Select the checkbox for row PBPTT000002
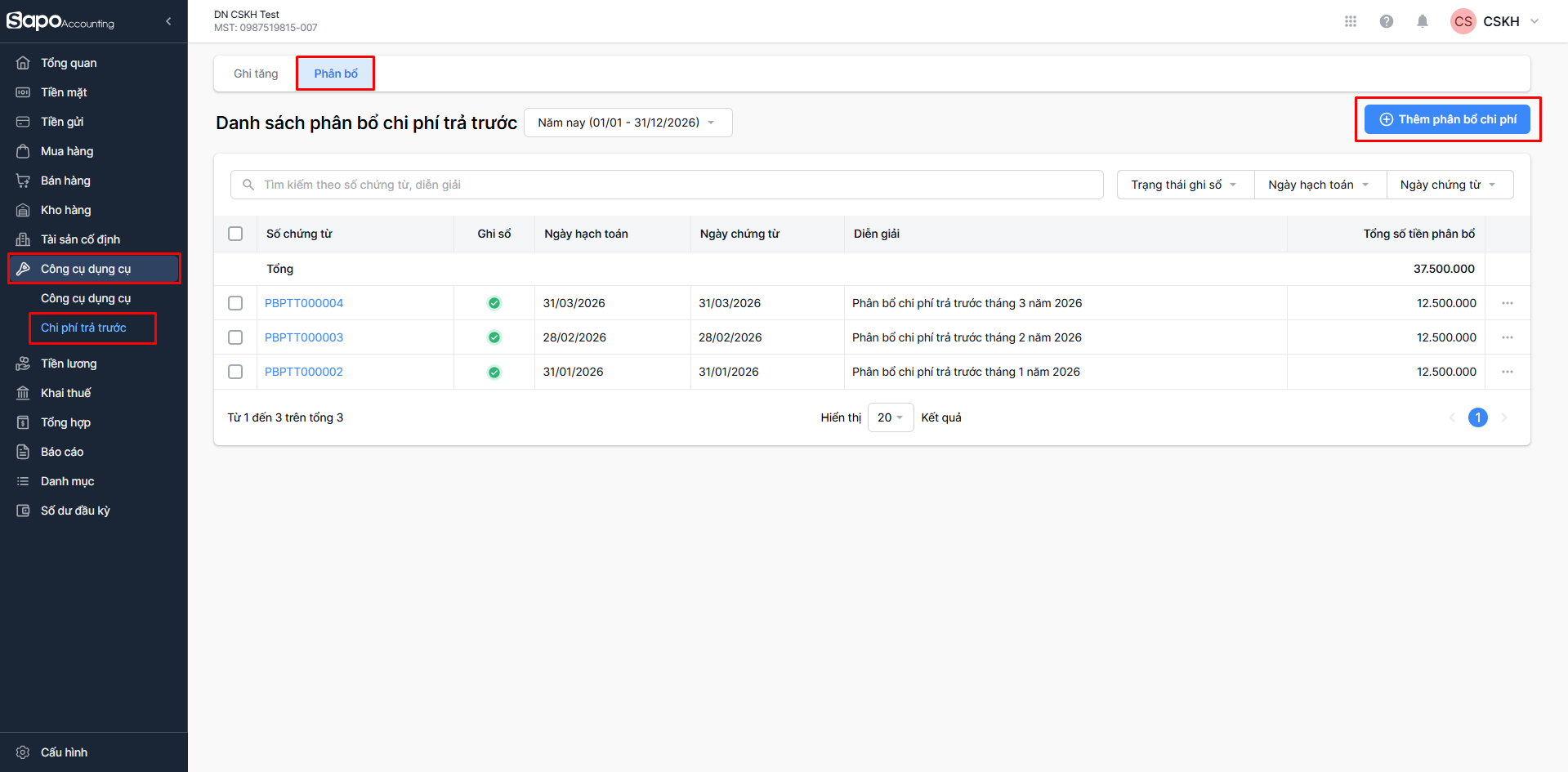This screenshot has width=1568, height=772. [235, 372]
